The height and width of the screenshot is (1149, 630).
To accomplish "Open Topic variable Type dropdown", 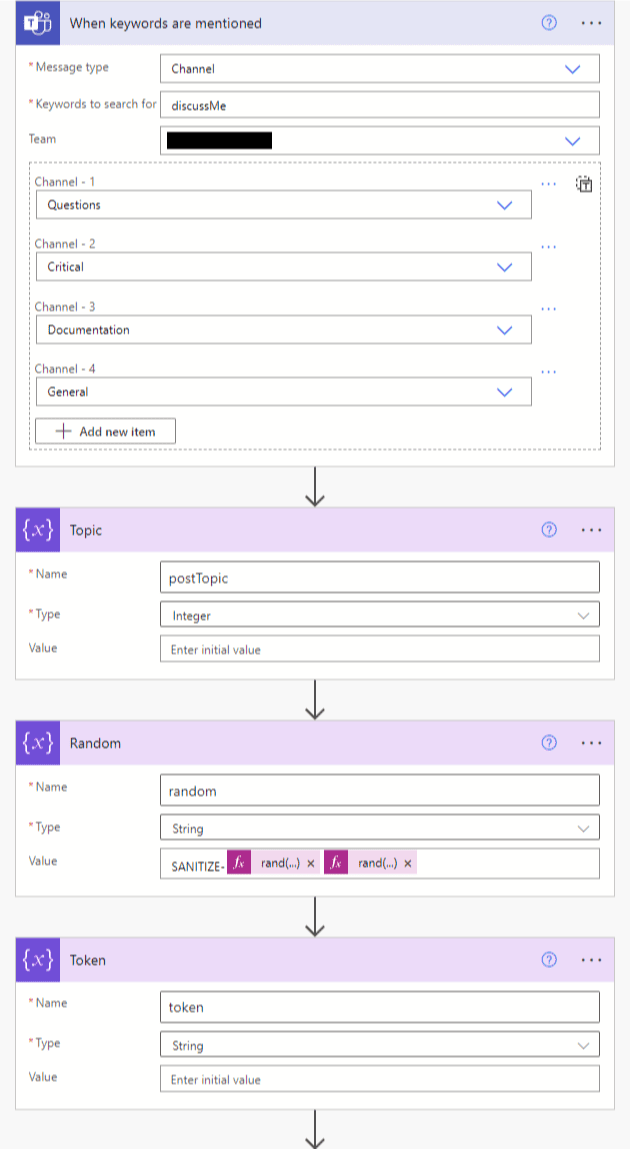I will (583, 616).
